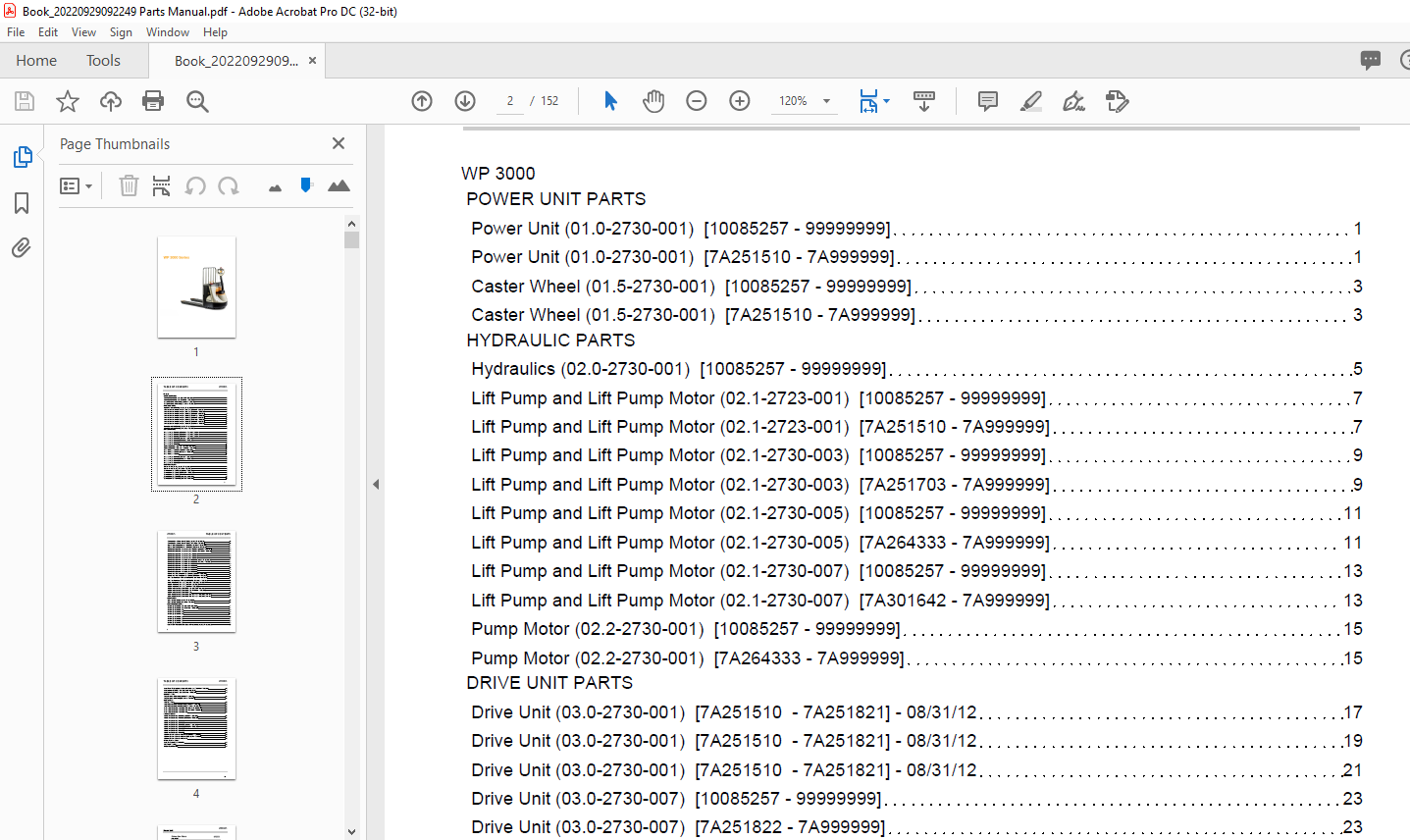The height and width of the screenshot is (840, 1410).
Task: Rotate the page counterclockwise
Action: 195,185
